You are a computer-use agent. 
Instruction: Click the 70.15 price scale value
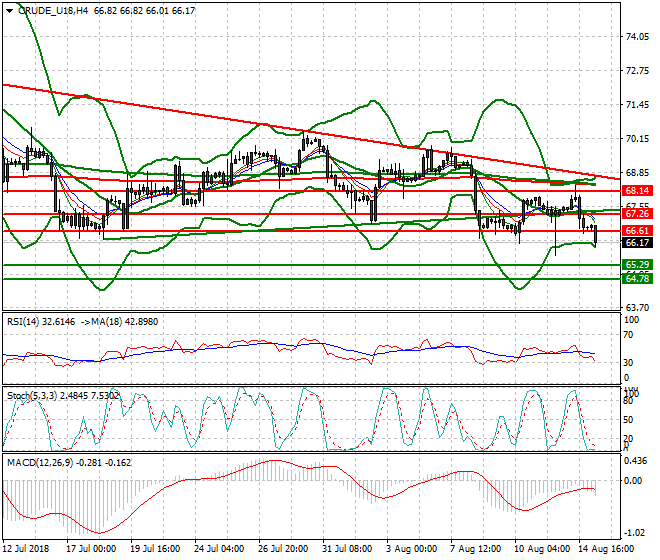pyautogui.click(x=638, y=139)
